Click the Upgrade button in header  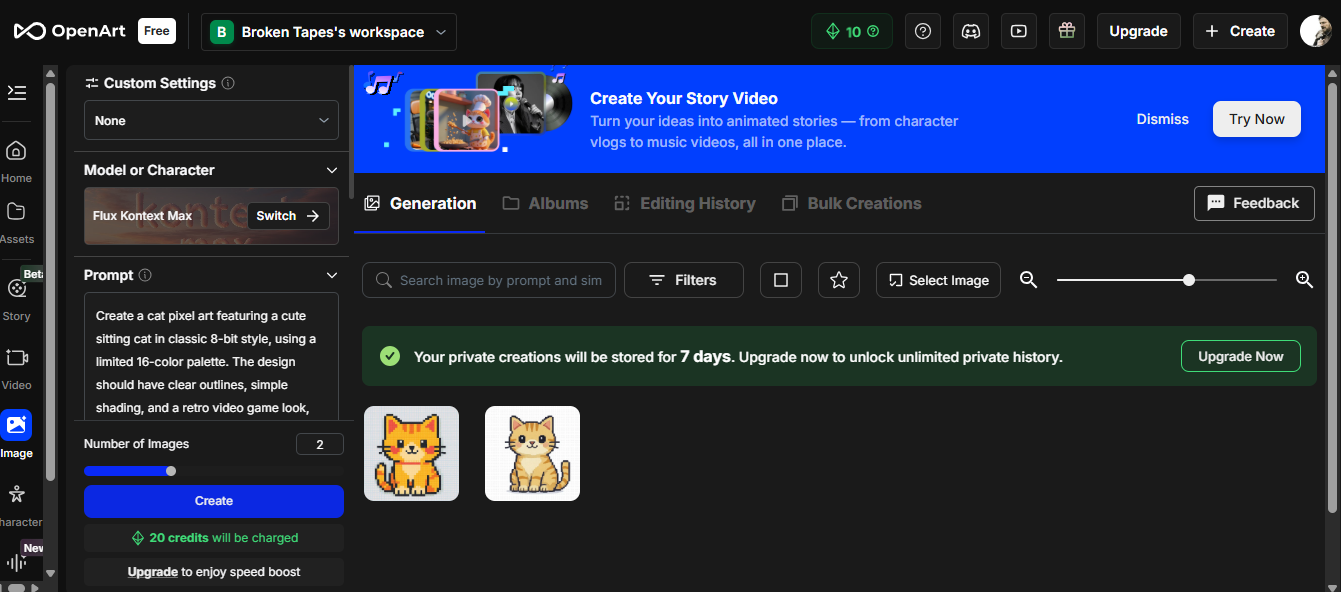coord(1138,31)
